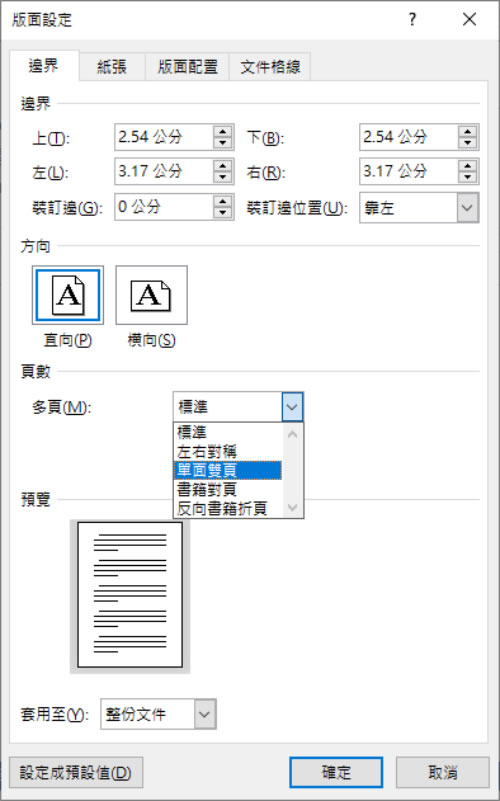The height and width of the screenshot is (801, 500).
Task: Open the 文件格線 tab
Action: click(x=270, y=67)
